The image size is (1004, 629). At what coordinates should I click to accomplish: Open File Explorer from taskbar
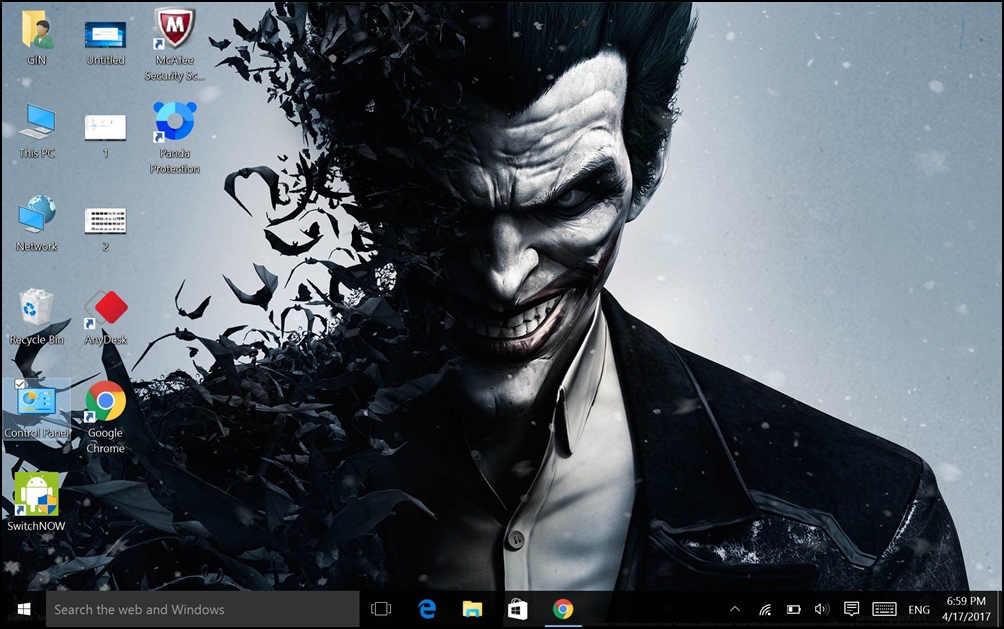[x=472, y=609]
